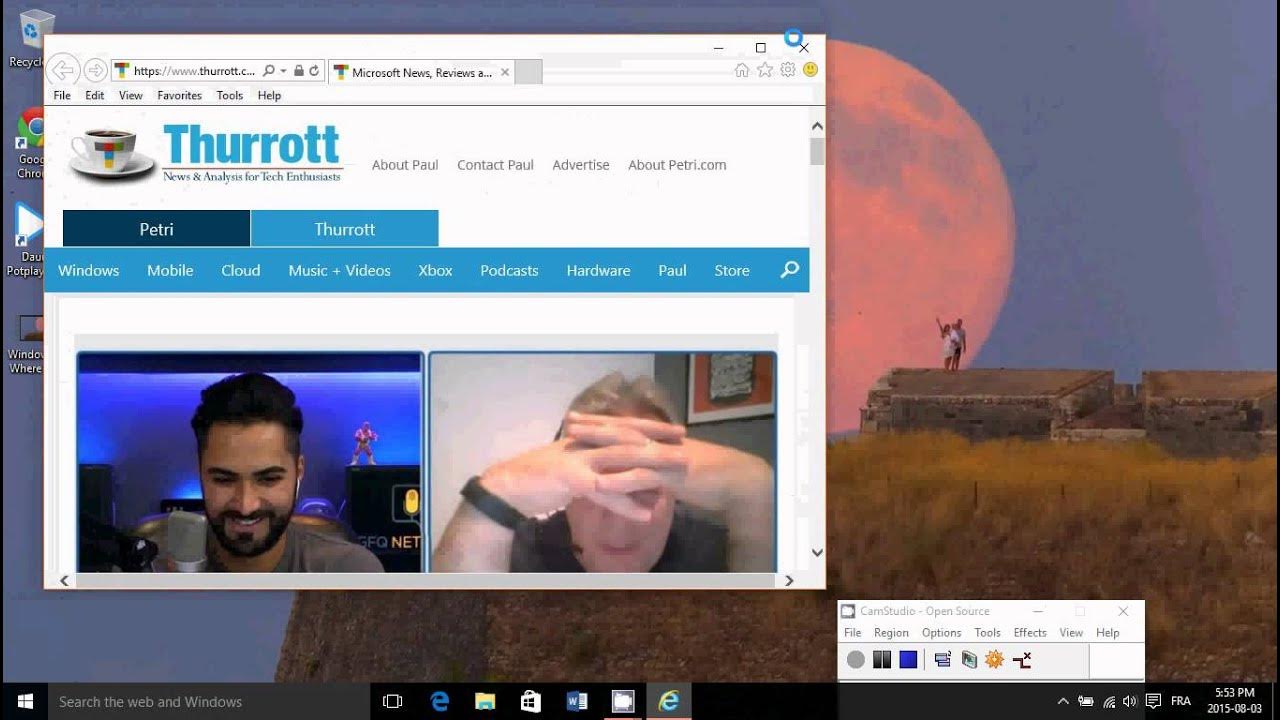Click CamStudio red autopan icon
The height and width of the screenshot is (720, 1280).
1021,660
